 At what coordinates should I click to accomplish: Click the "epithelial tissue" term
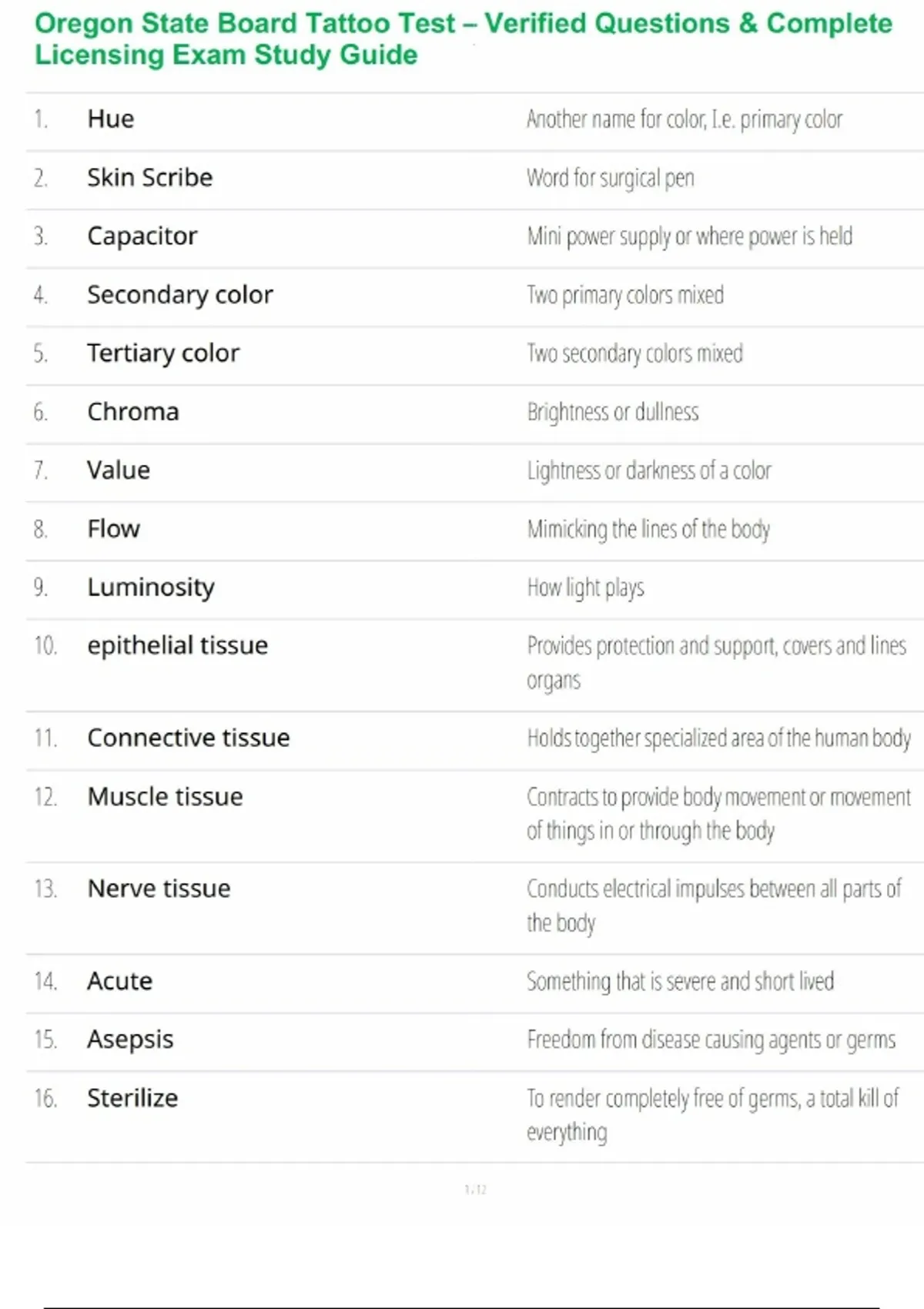(177, 645)
